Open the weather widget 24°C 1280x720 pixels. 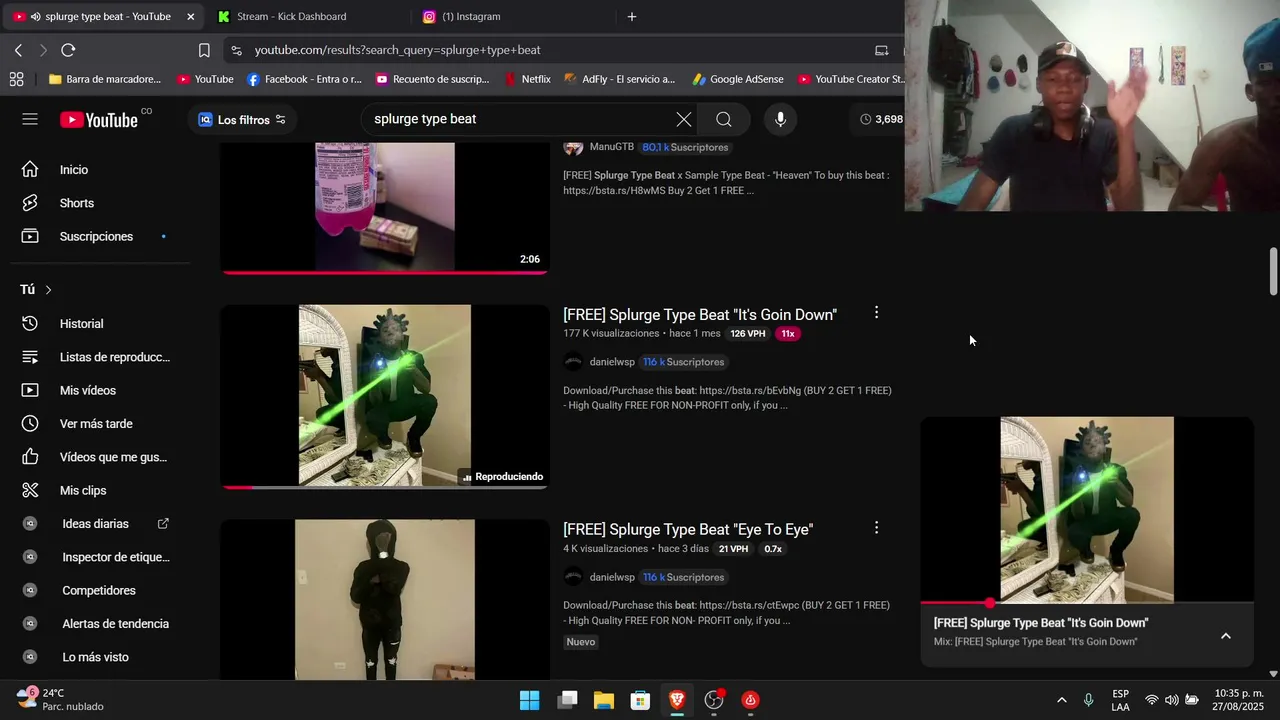[60, 700]
